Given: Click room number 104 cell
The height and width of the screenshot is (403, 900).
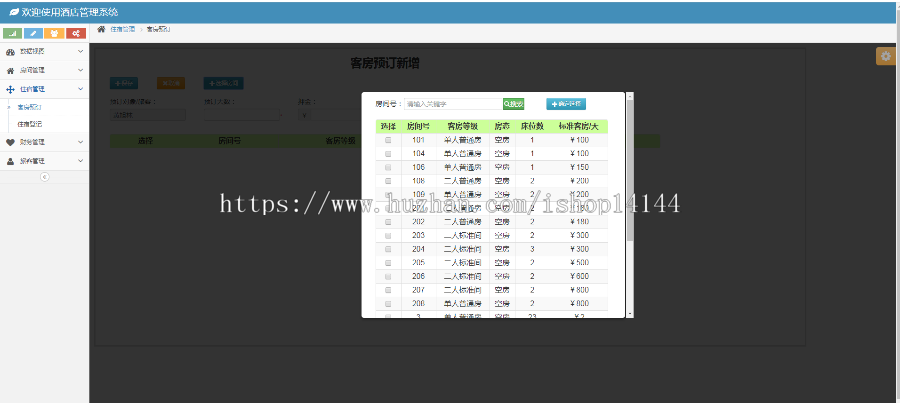Looking at the screenshot, I should [418, 154].
